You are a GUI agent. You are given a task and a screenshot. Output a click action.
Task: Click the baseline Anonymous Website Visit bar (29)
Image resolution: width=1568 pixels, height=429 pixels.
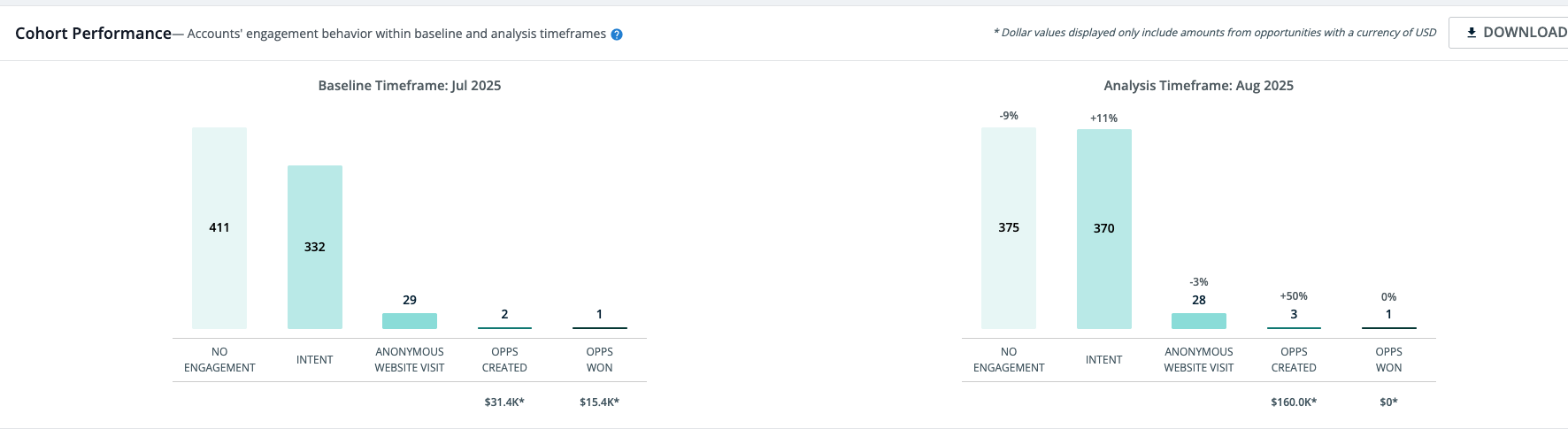409,320
